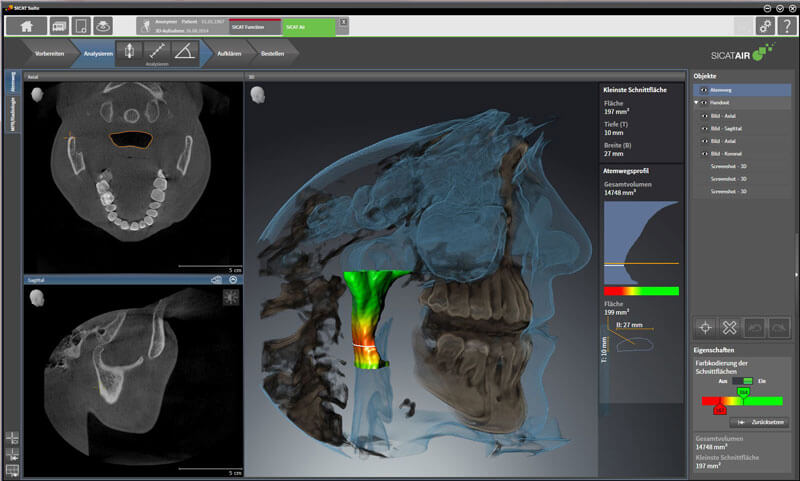Click the redo object action button
Viewport: 800px width, 481px height.
(x=779, y=327)
